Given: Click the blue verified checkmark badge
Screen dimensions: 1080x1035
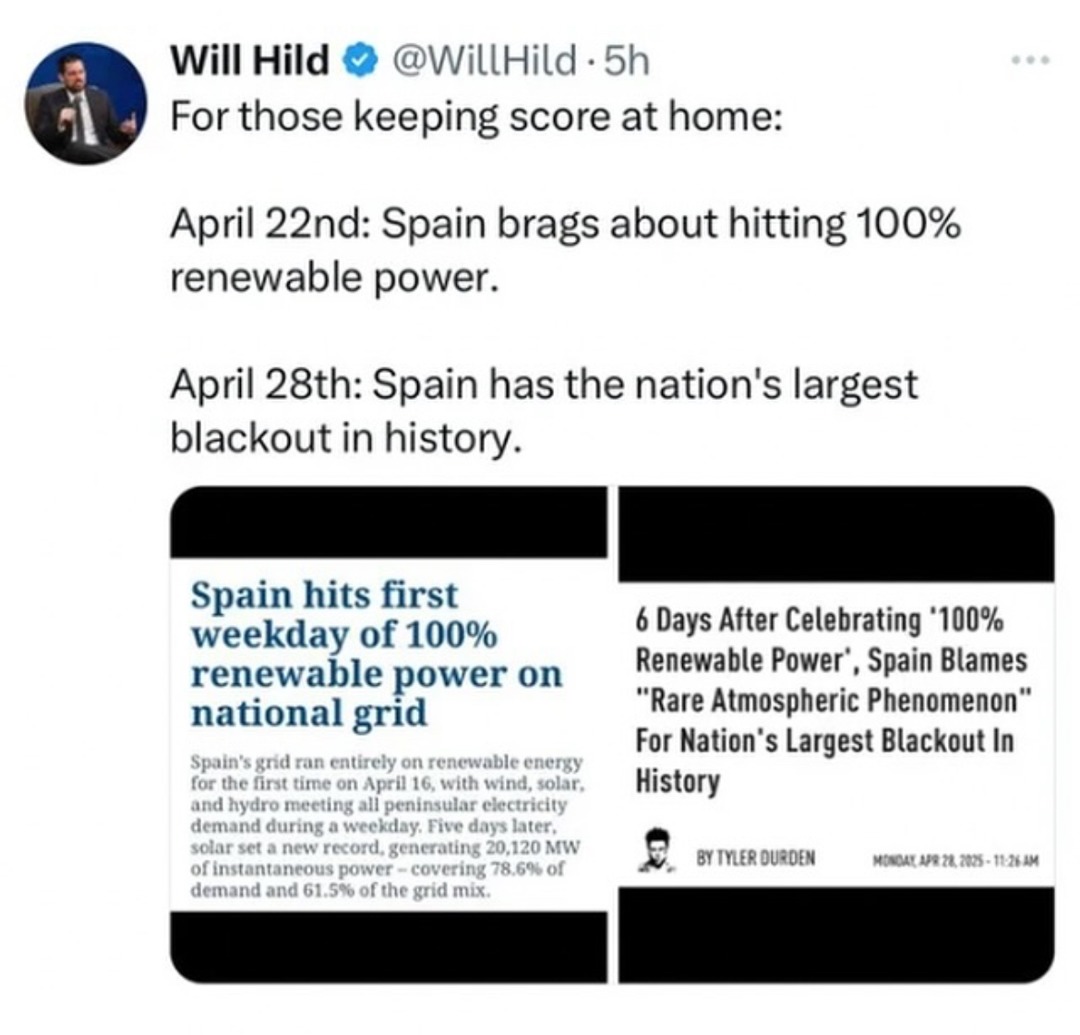Looking at the screenshot, I should point(355,63).
